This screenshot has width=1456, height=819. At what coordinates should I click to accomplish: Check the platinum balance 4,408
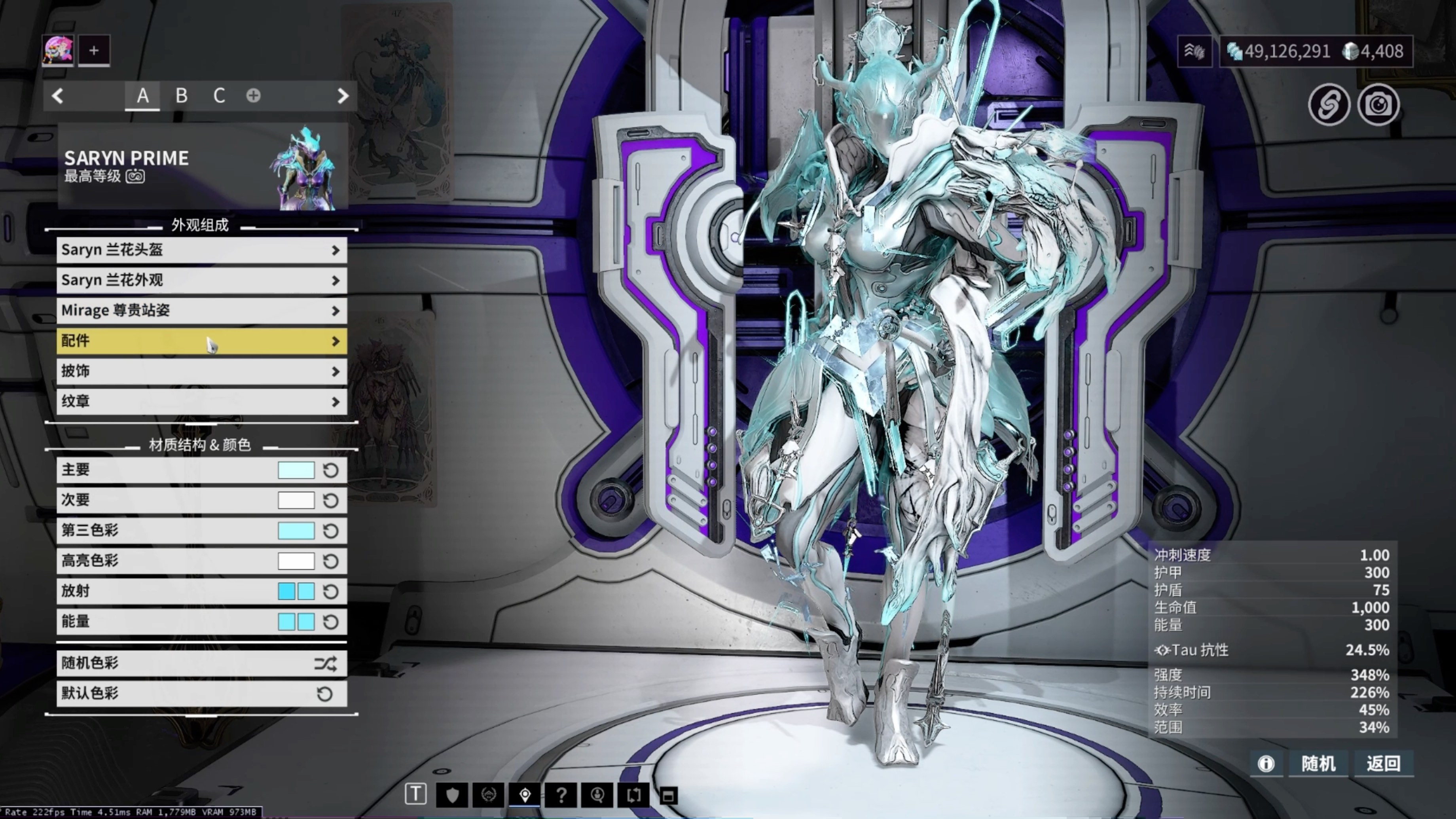(1373, 51)
